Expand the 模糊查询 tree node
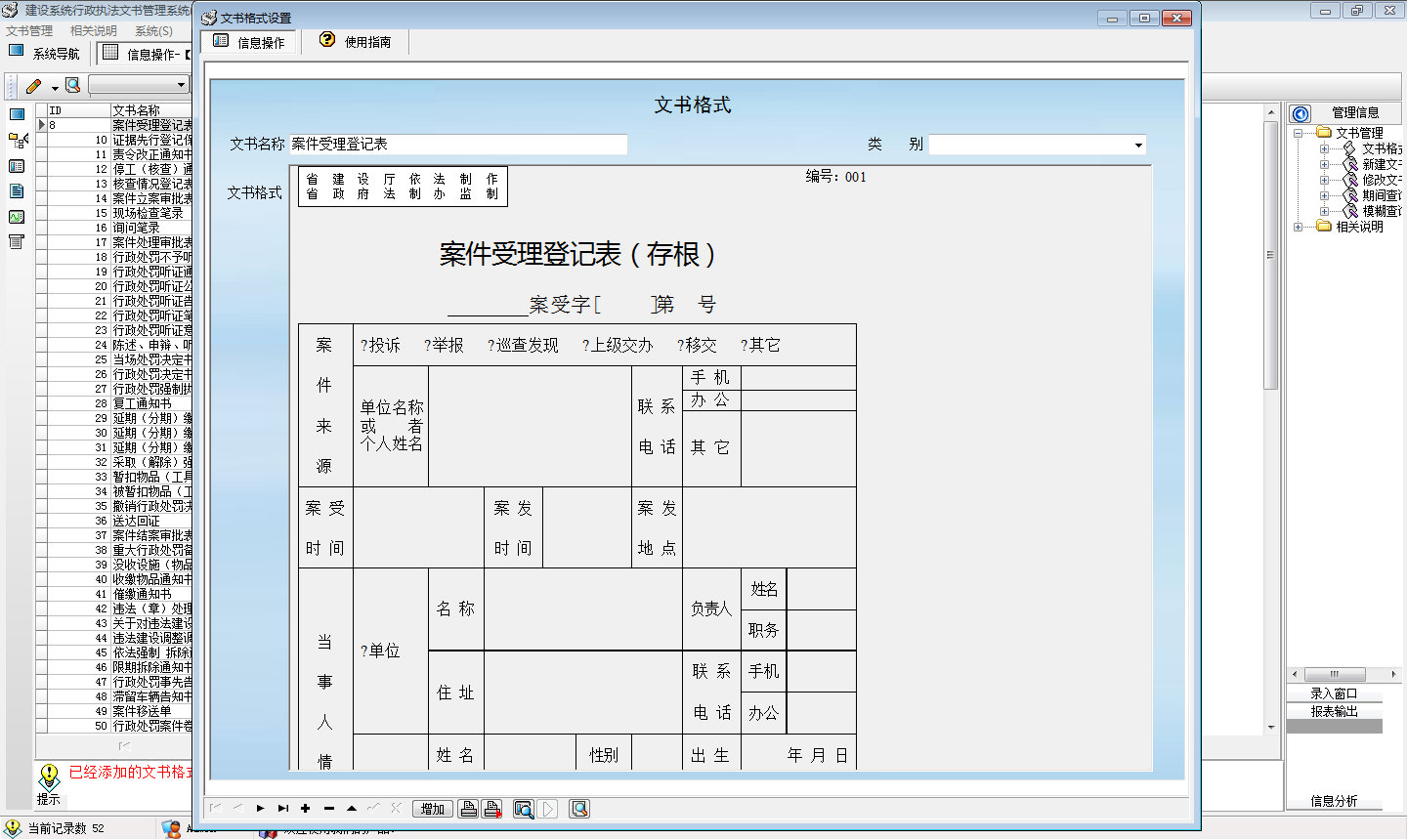Image resolution: width=1407 pixels, height=840 pixels. tap(1324, 211)
